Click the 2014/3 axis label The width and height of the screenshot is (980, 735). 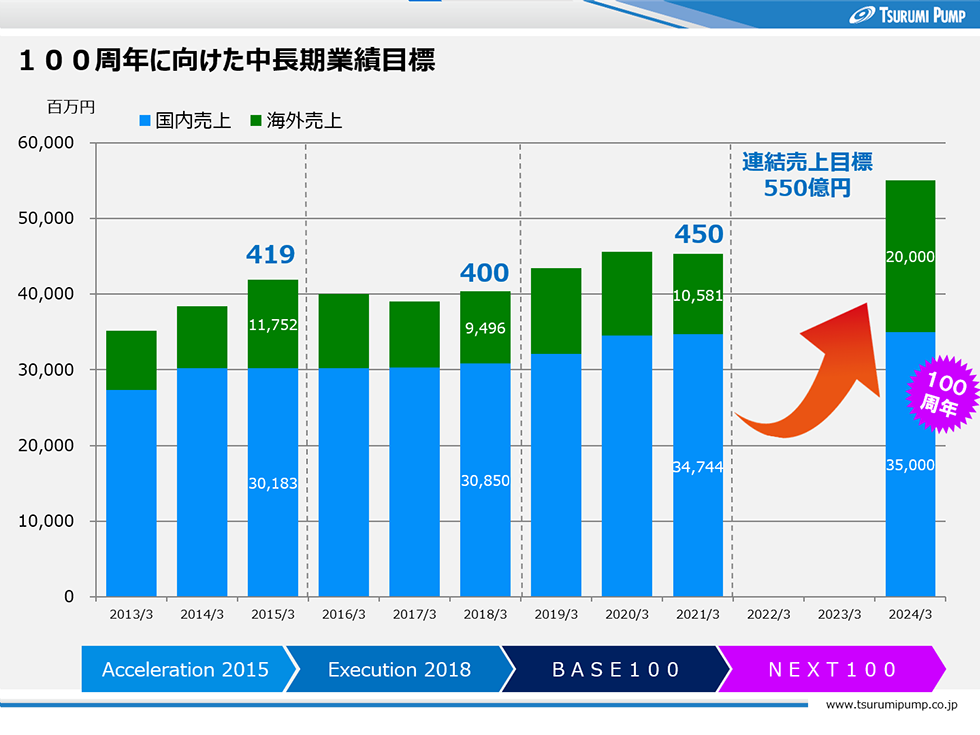[202, 614]
